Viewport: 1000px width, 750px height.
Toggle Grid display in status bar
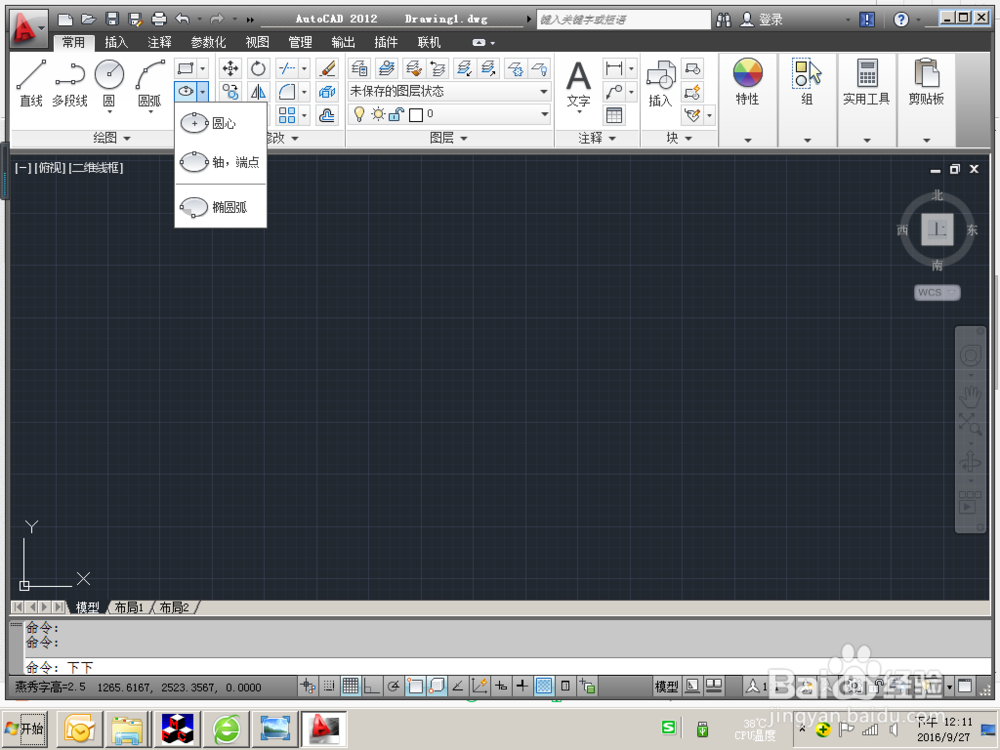(x=350, y=686)
